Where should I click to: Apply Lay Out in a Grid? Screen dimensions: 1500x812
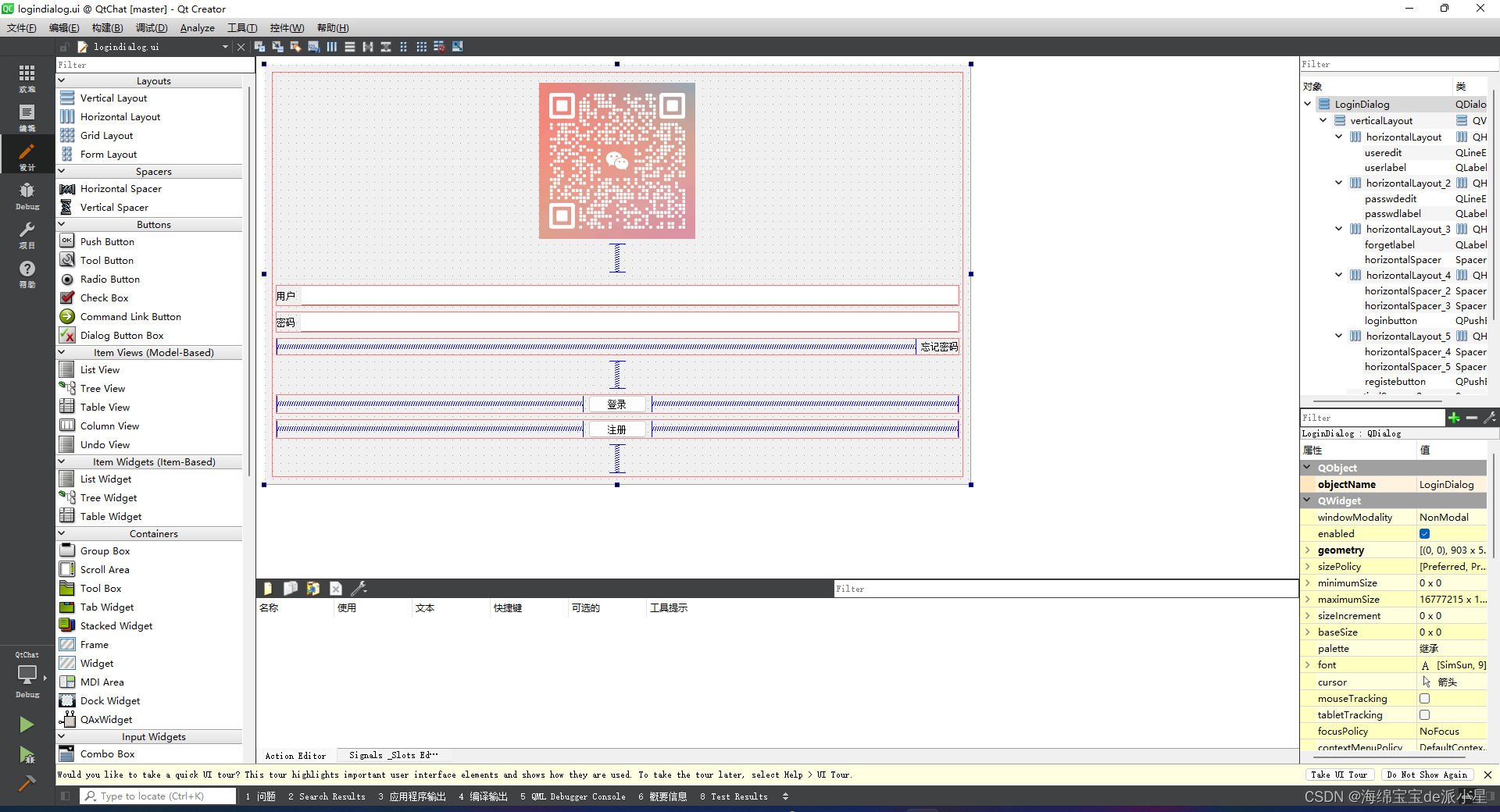coord(422,47)
